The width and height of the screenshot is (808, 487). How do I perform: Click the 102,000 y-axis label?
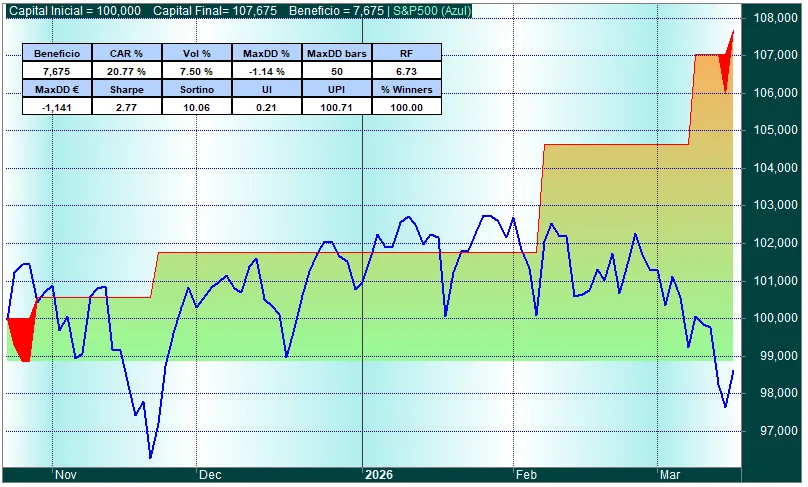pyautogui.click(x=776, y=243)
